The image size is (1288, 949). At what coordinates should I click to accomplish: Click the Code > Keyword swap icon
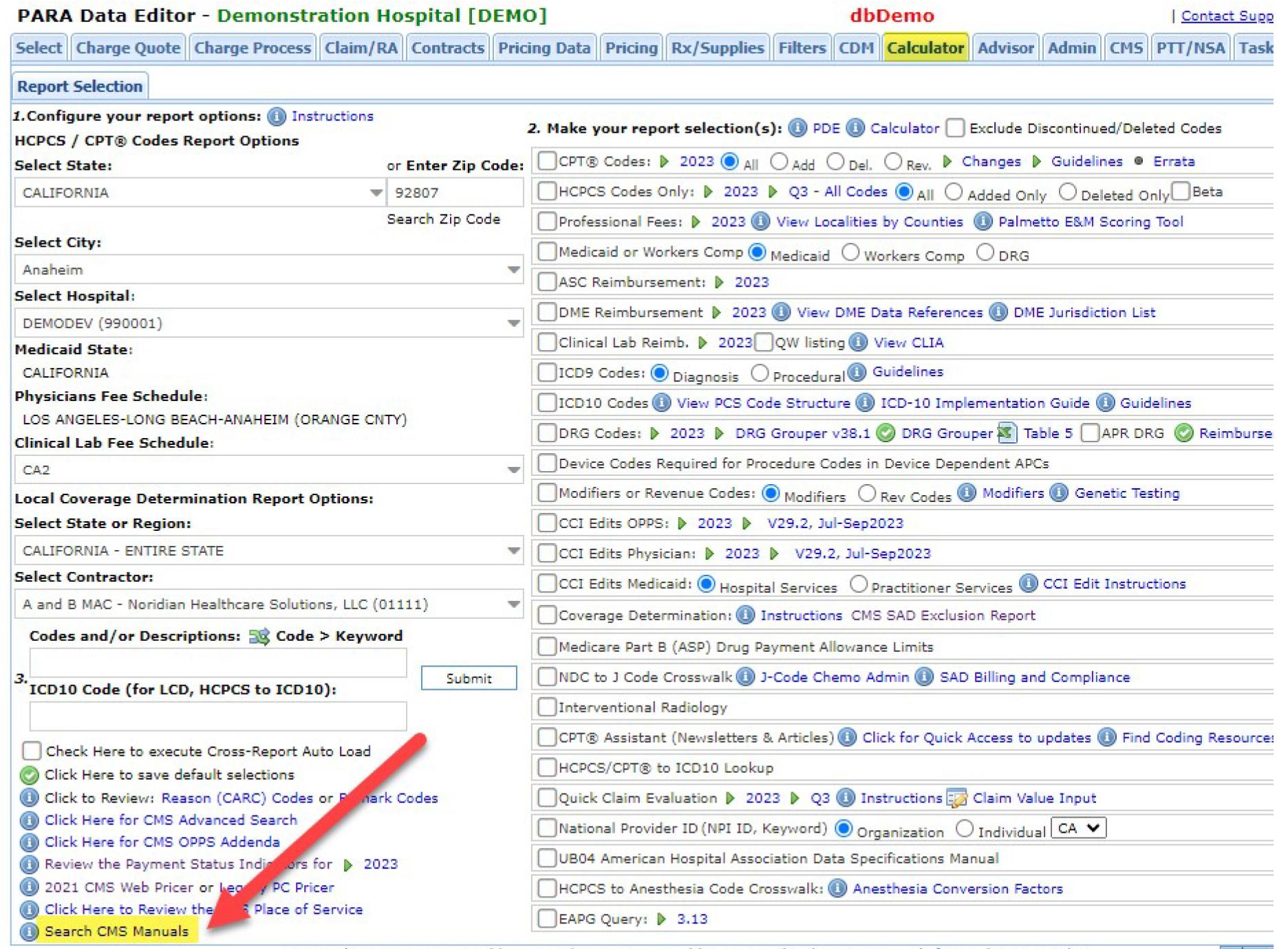pyautogui.click(x=259, y=637)
